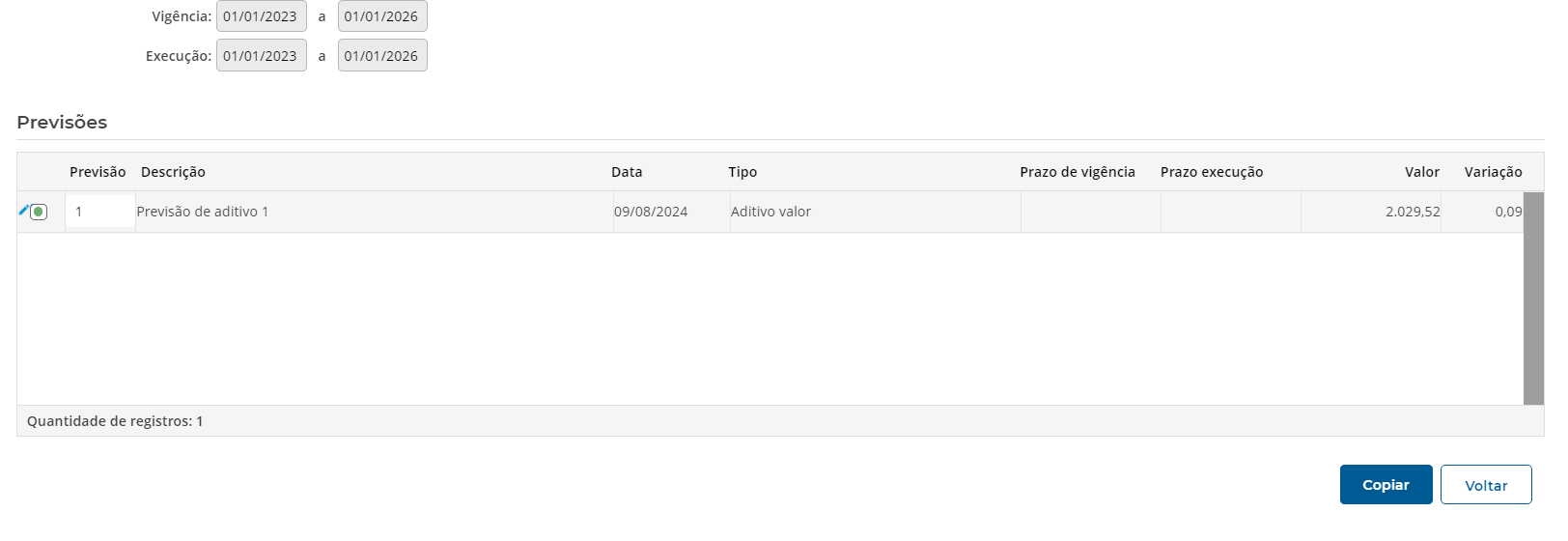Click the Valor column header
This screenshot has height=541, width=1568.
pyautogui.click(x=1422, y=172)
